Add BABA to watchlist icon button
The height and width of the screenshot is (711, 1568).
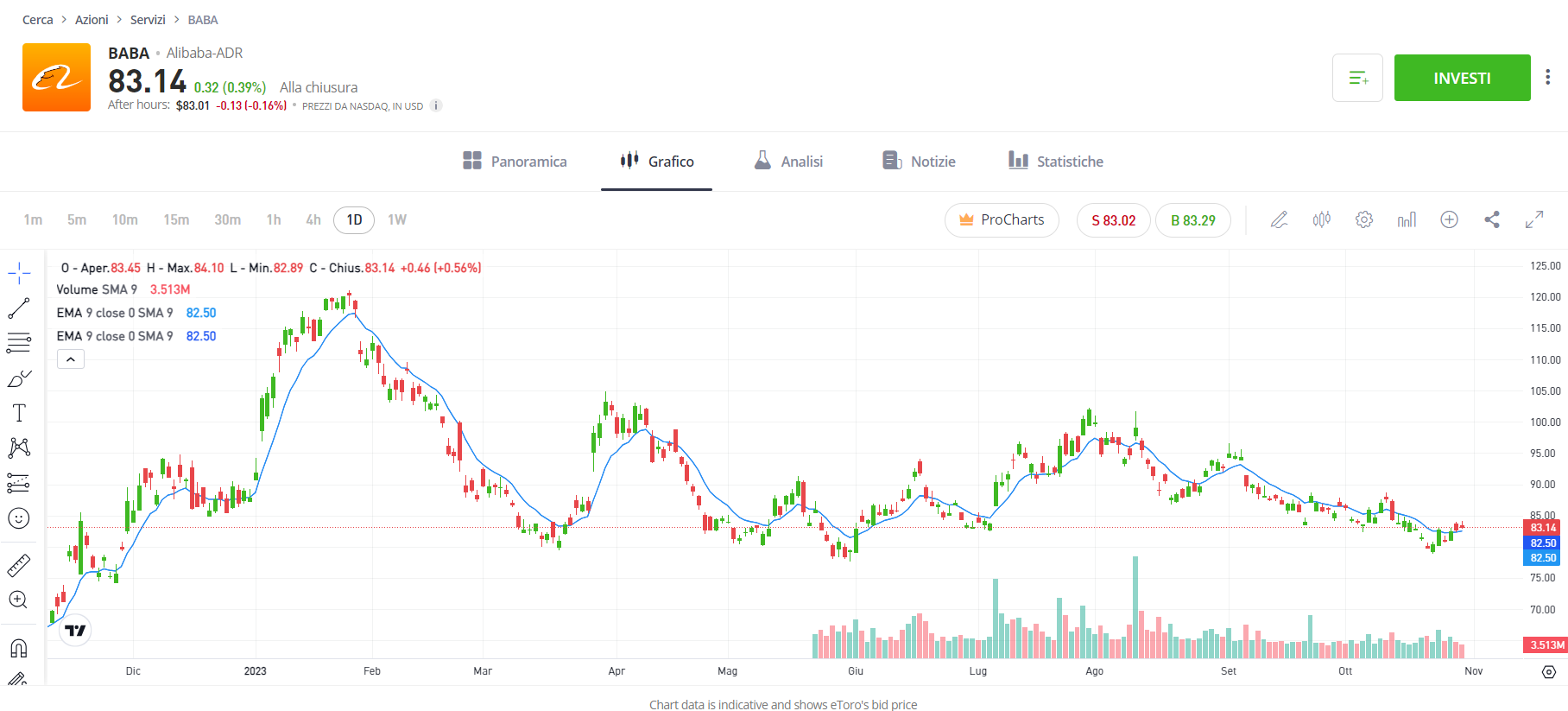tap(1357, 78)
